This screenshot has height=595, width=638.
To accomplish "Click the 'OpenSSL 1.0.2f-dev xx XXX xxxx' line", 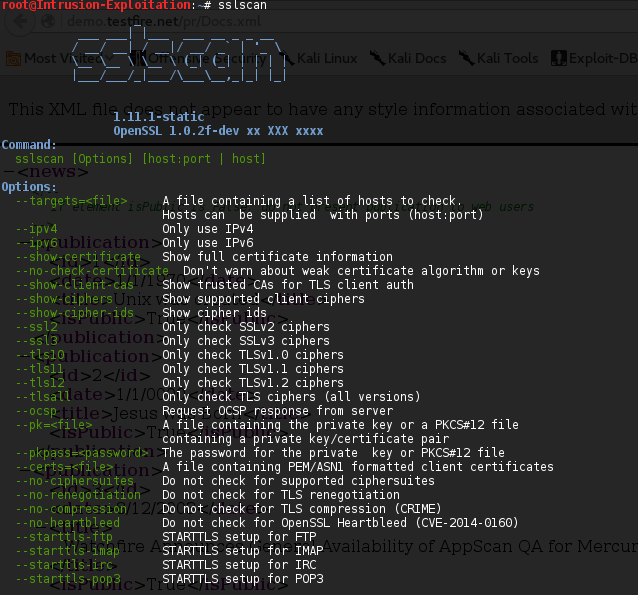I will pos(218,131).
